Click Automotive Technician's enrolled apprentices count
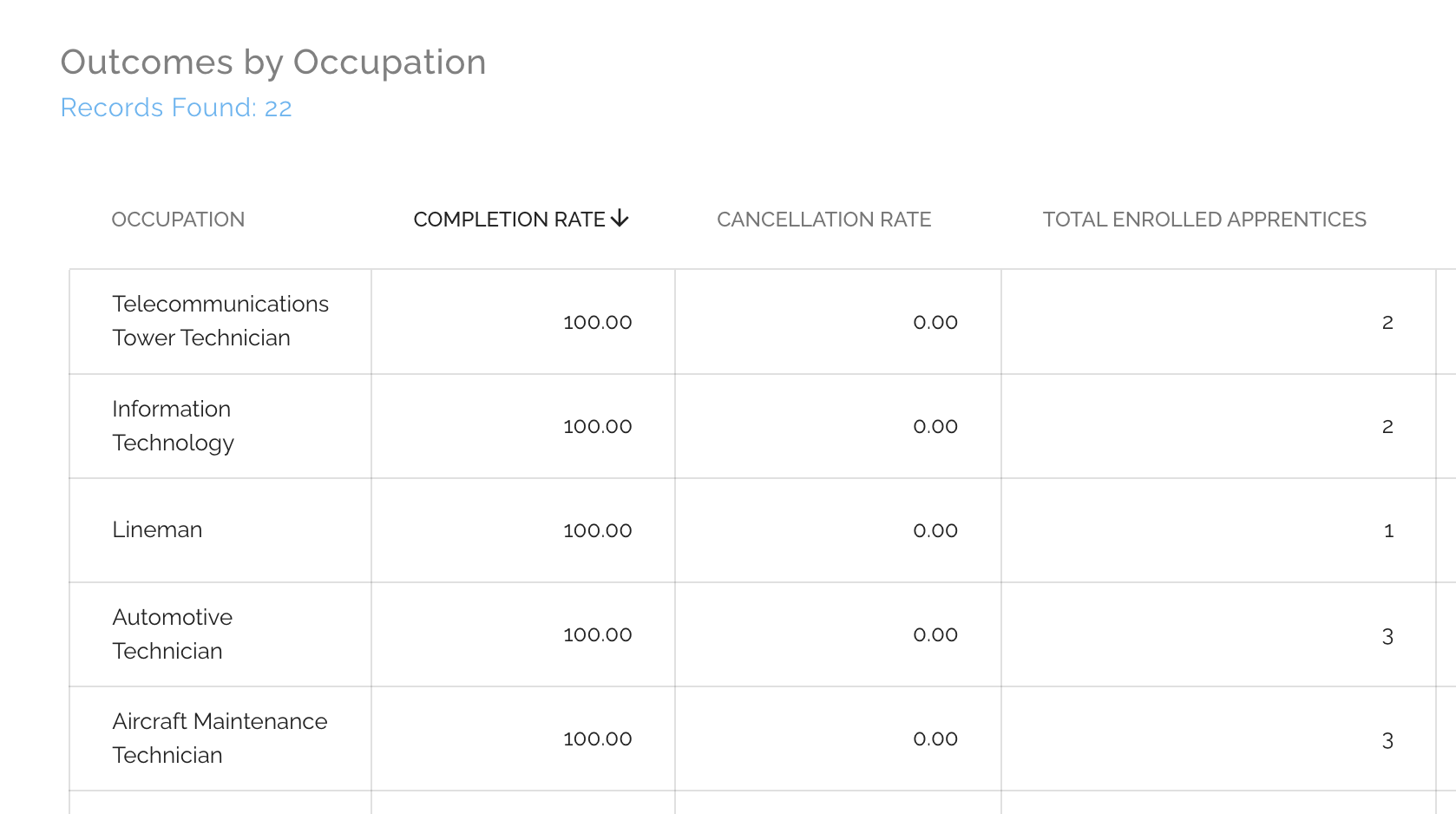1456x814 pixels. tap(1387, 635)
